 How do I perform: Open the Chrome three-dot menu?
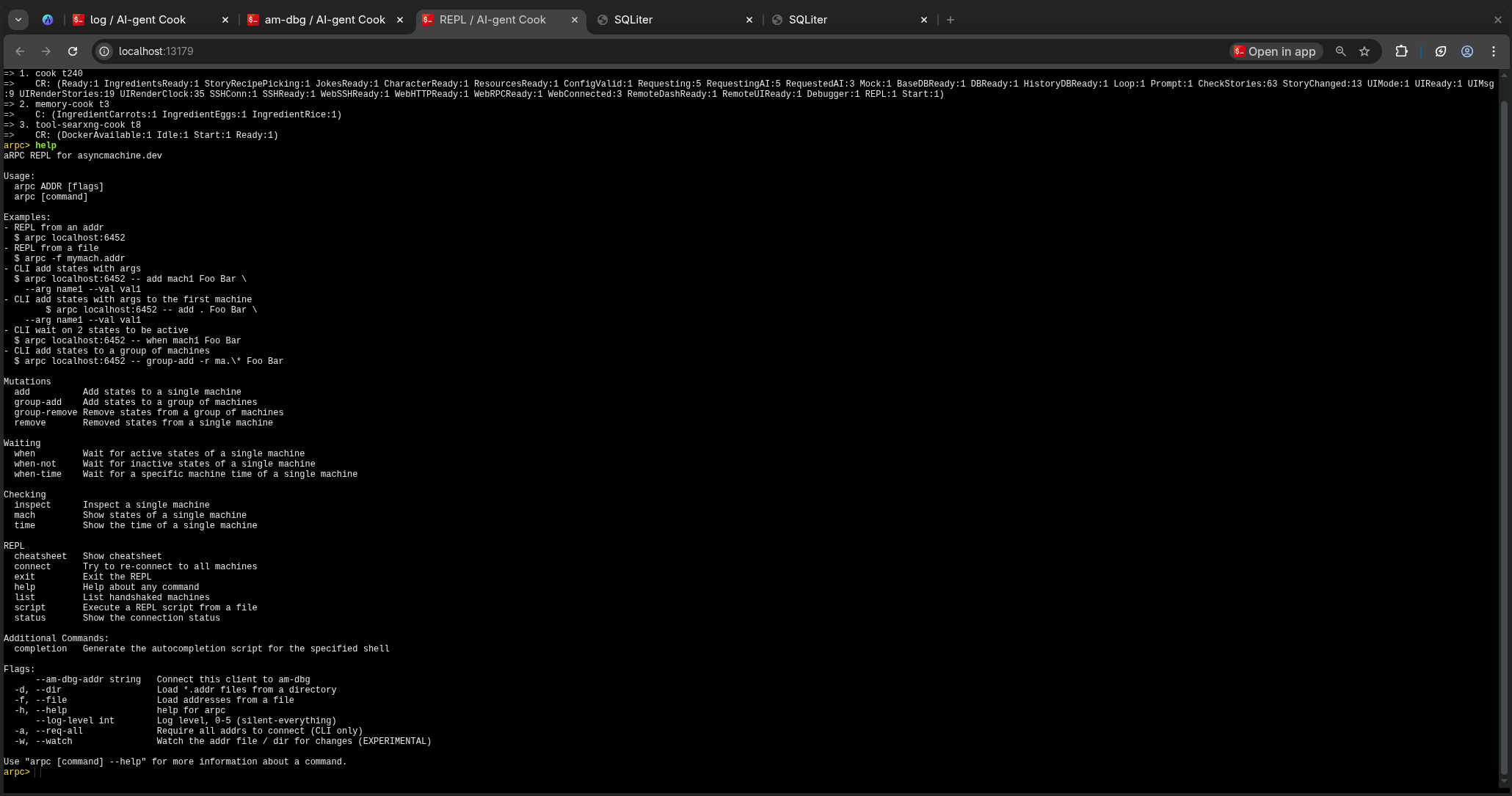click(1494, 51)
